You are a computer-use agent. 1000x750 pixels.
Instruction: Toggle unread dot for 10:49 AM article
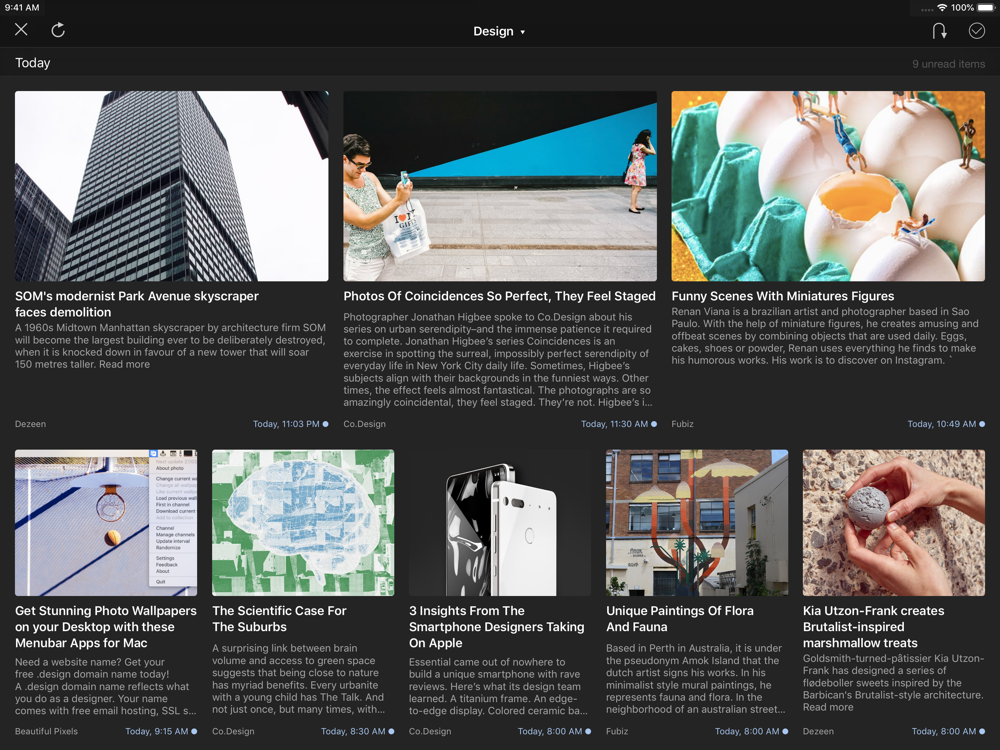(x=982, y=424)
